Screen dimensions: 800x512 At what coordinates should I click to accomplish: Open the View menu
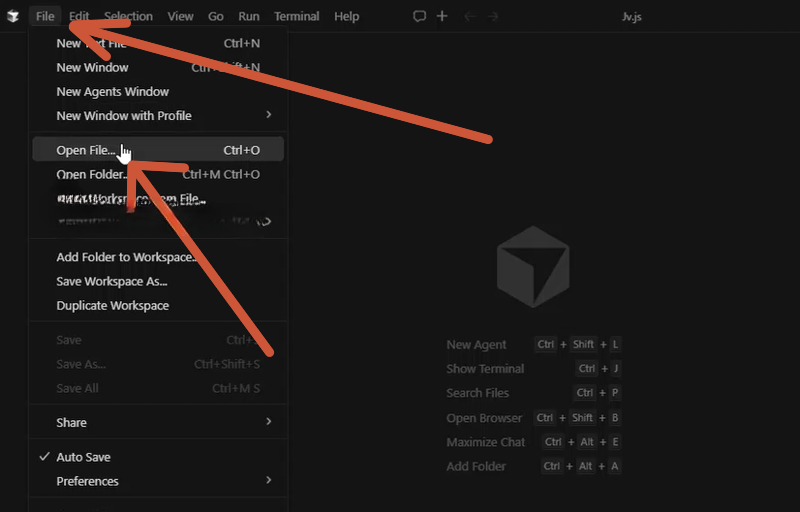coord(181,16)
